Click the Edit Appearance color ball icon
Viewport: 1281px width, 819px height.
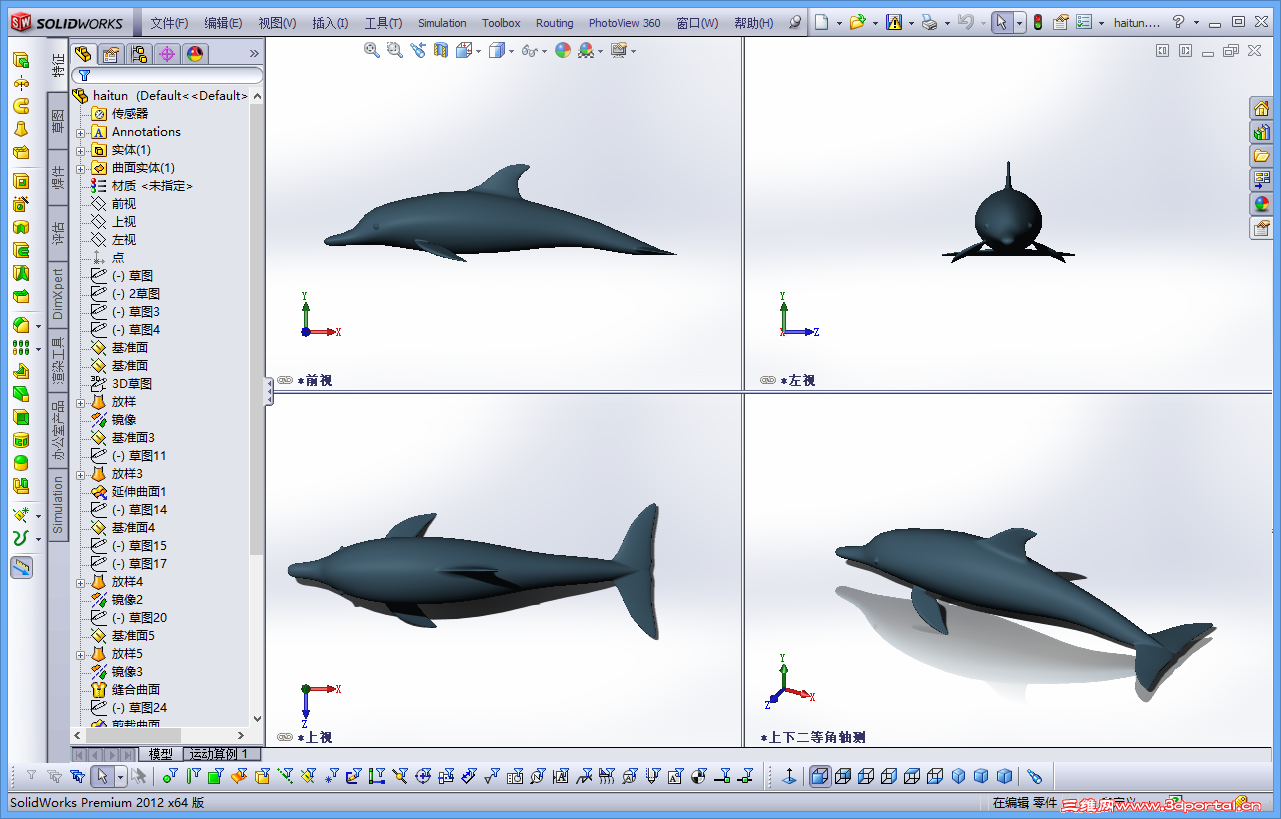[563, 50]
